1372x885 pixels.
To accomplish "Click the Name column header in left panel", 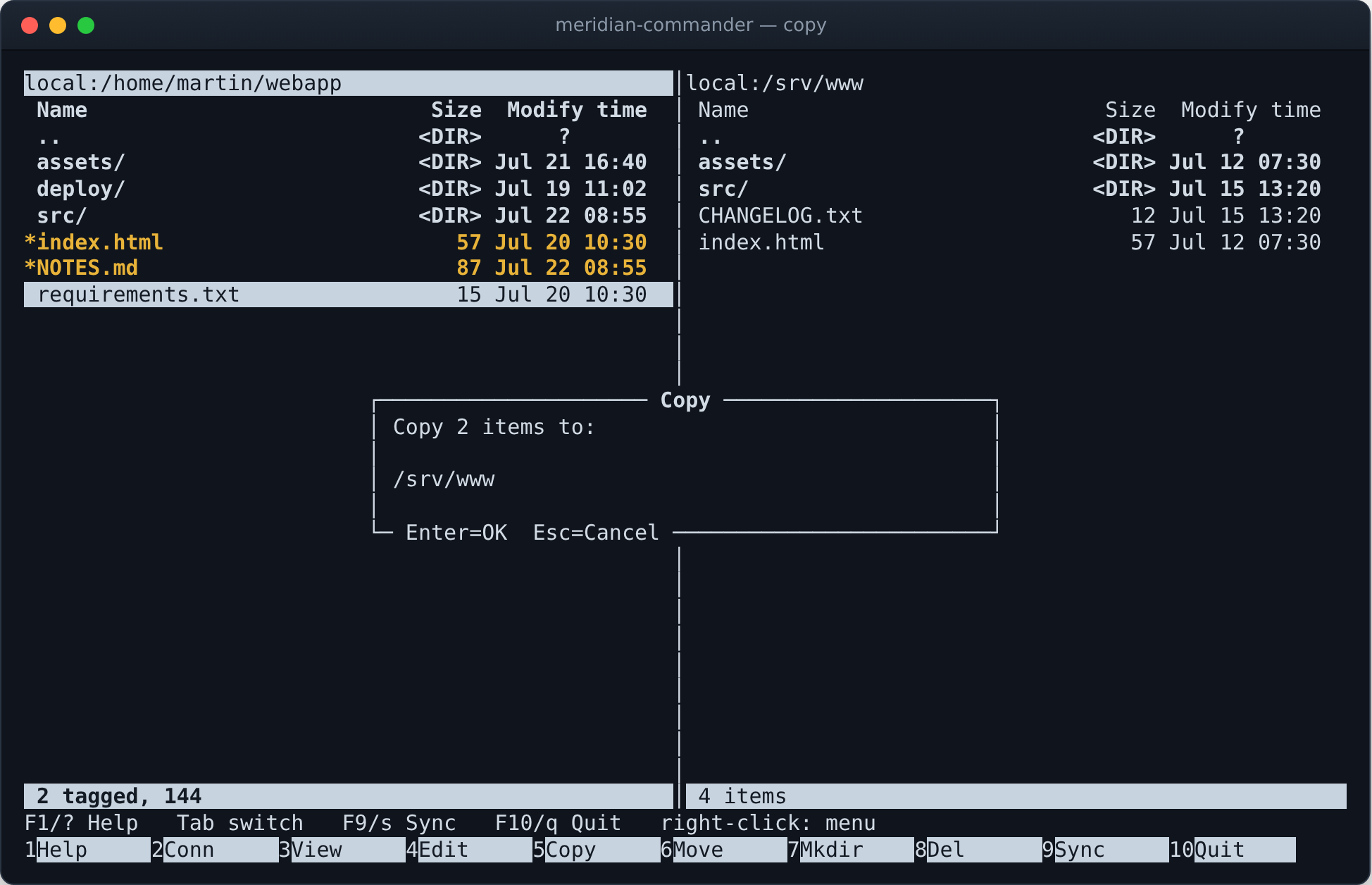I will tap(62, 110).
